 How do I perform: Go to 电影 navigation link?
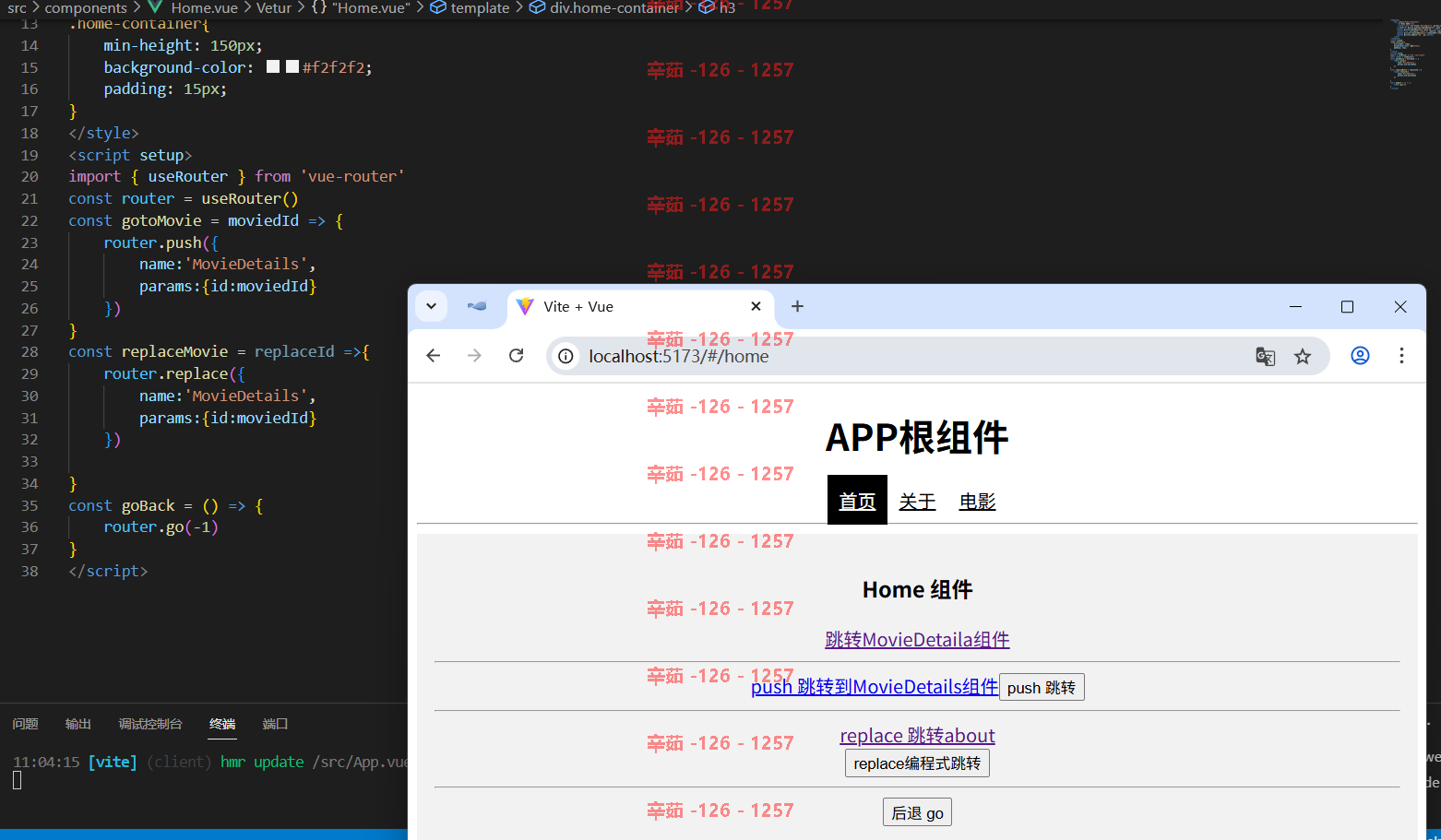pos(977,502)
